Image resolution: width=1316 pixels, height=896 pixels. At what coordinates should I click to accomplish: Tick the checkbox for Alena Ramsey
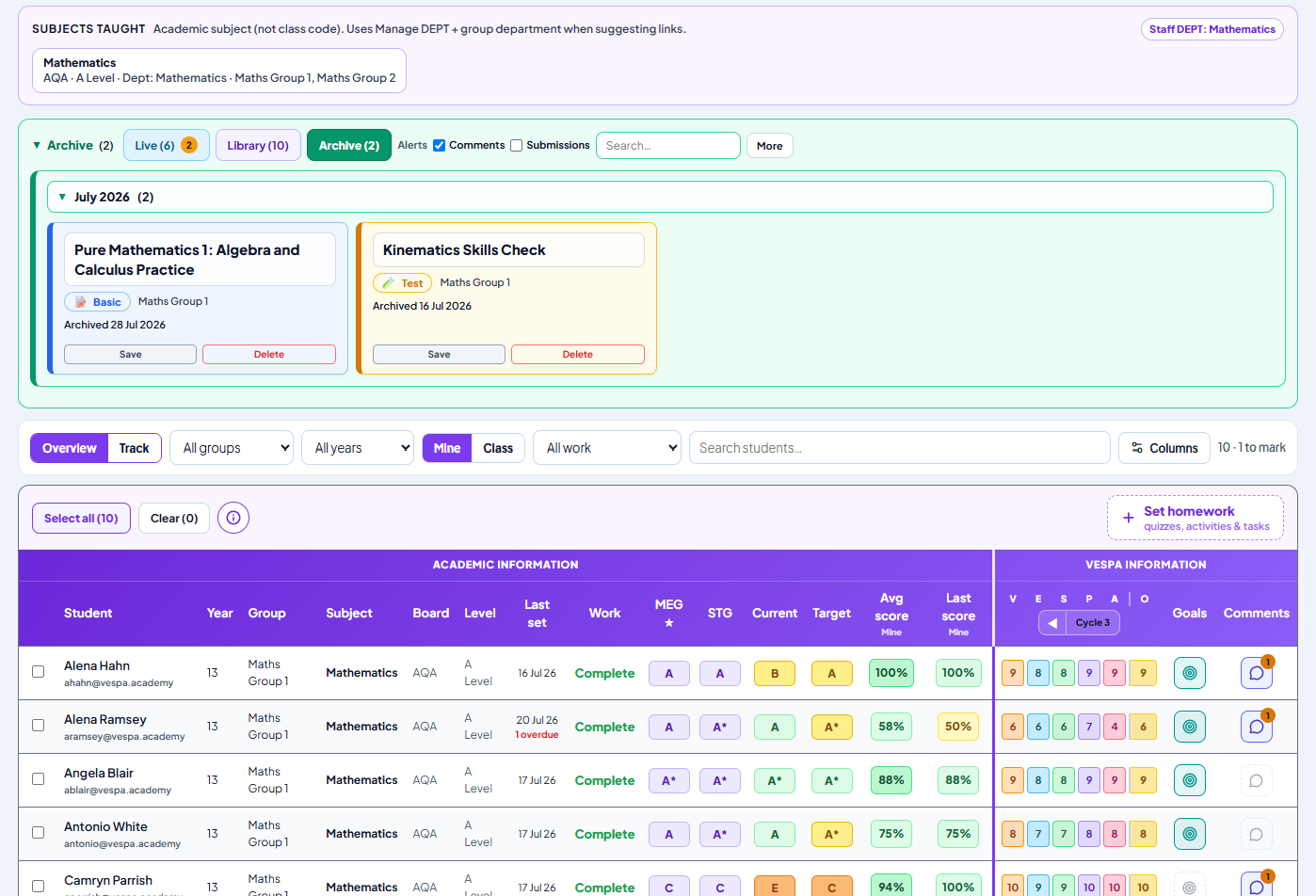tap(39, 726)
